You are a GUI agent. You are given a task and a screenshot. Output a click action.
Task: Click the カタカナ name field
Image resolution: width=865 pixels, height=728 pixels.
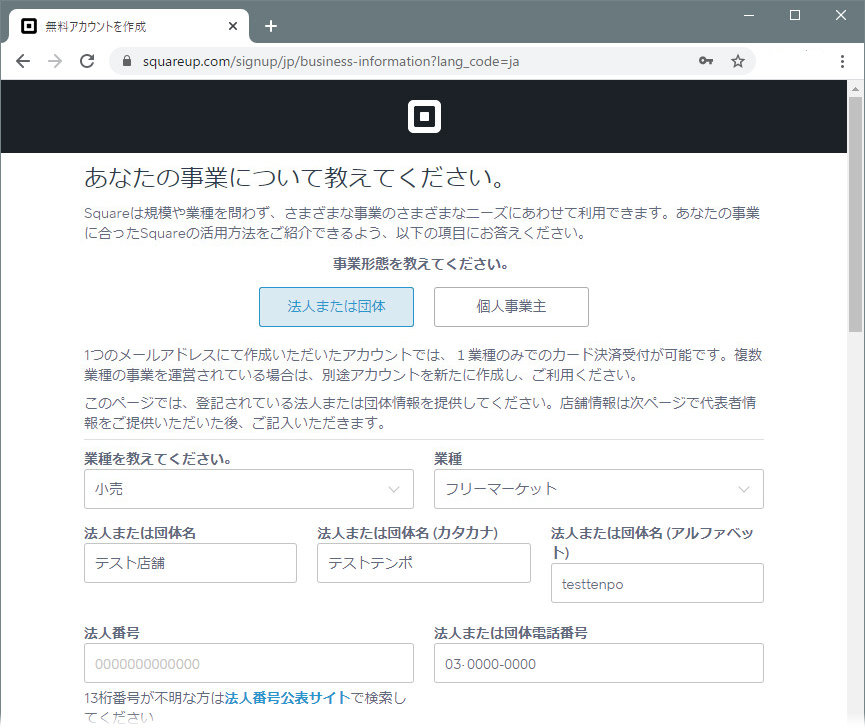[423, 563]
